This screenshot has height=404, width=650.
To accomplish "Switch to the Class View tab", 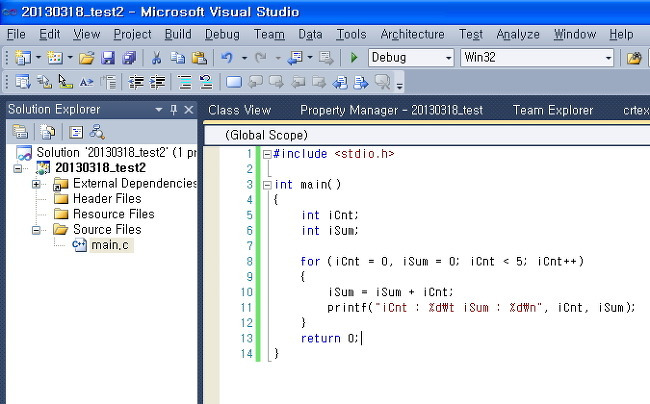I will [x=239, y=110].
